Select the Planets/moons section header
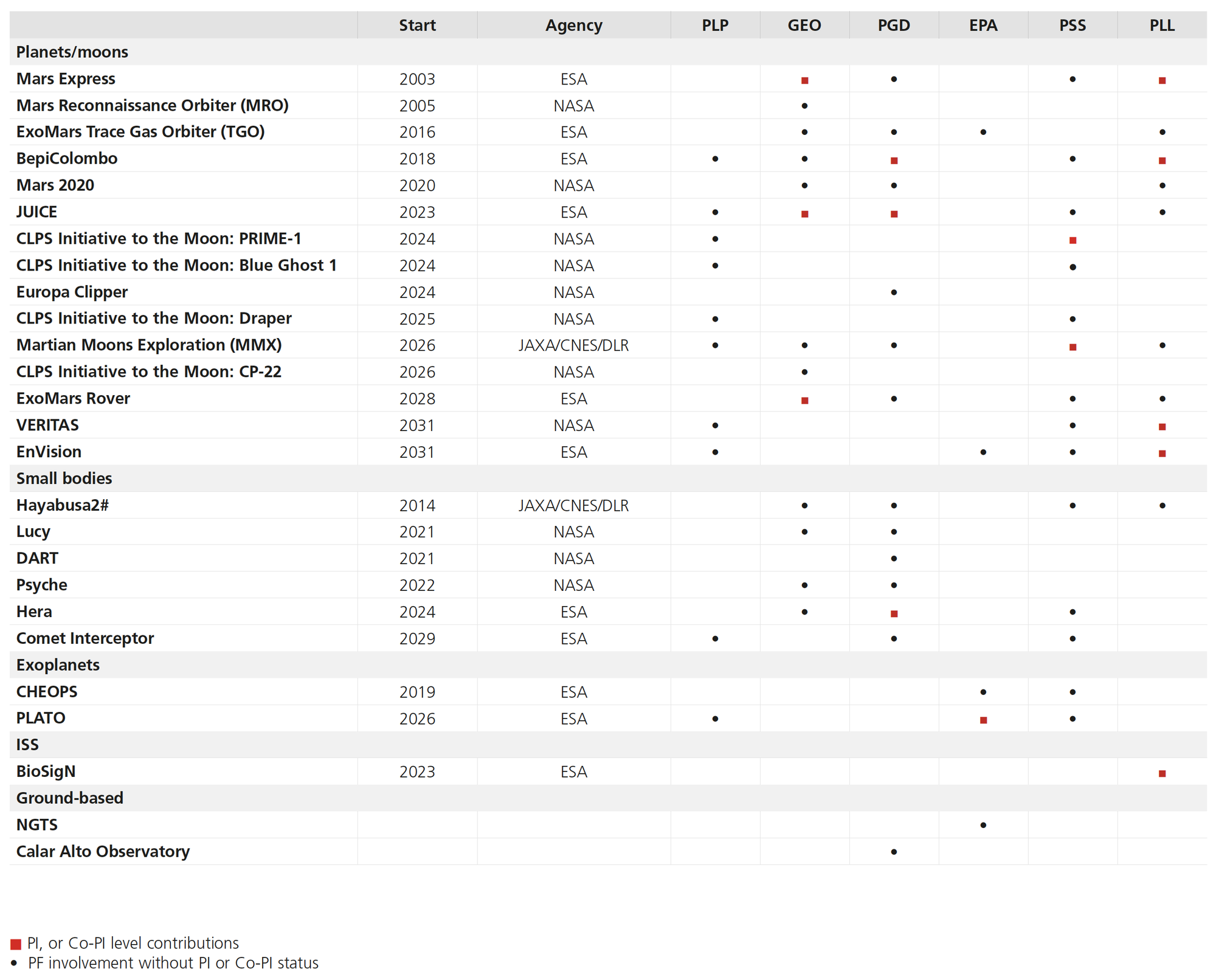Image resolution: width=1216 pixels, height=980 pixels. (72, 52)
